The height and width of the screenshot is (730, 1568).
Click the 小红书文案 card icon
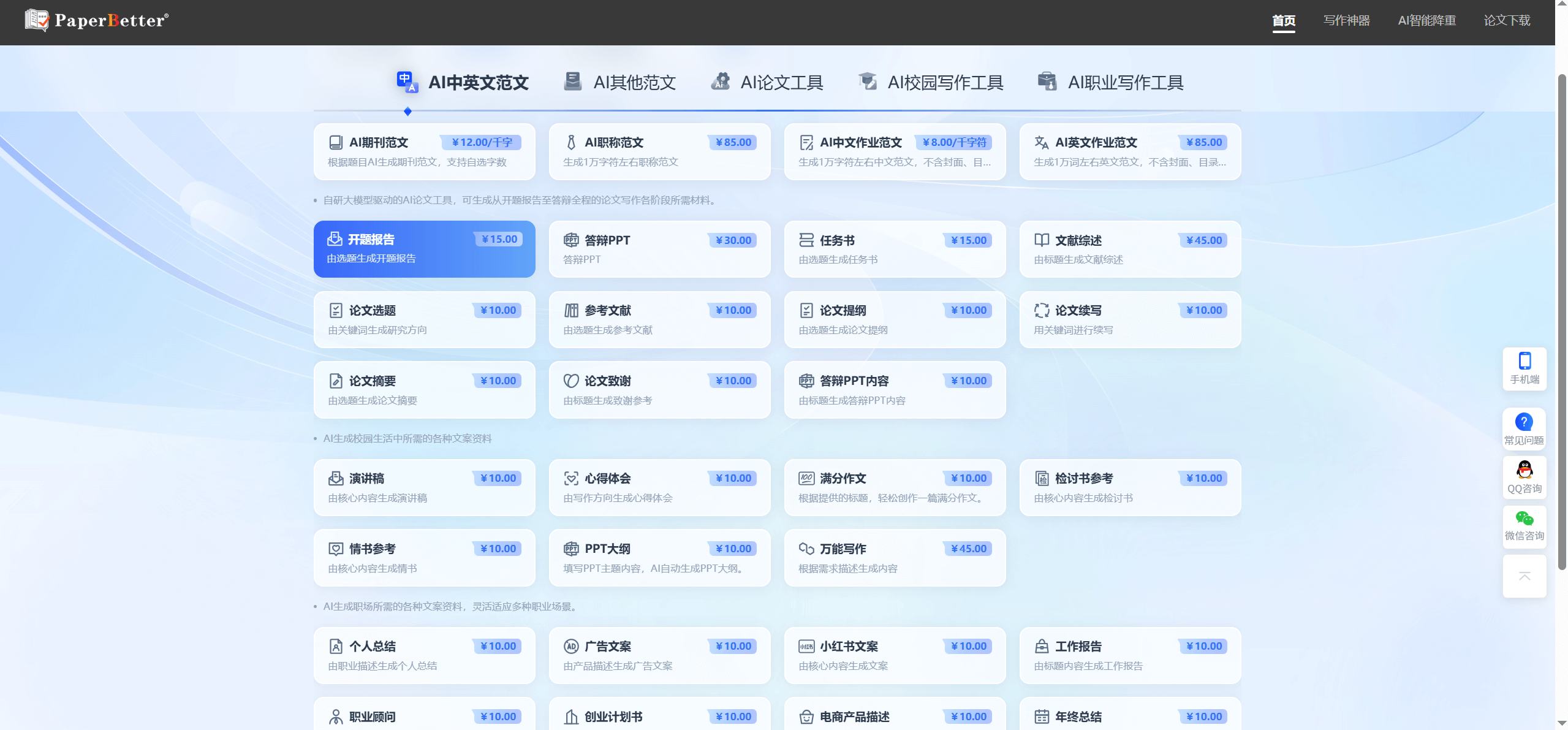coord(806,645)
